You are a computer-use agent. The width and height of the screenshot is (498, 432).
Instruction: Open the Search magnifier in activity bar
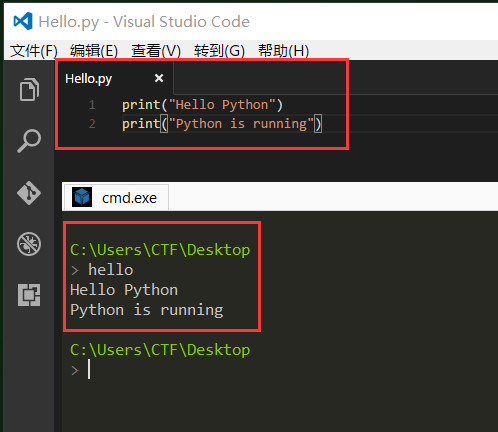point(29,141)
